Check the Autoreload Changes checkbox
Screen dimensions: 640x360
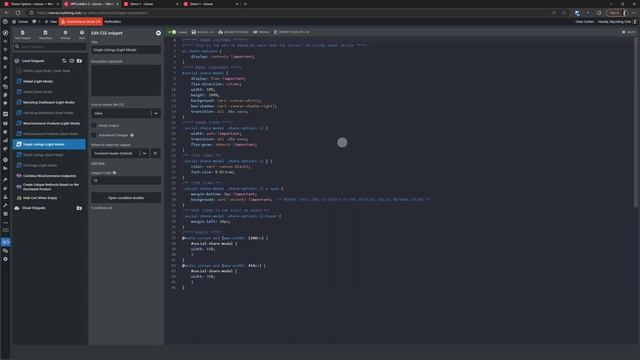tap(94, 135)
